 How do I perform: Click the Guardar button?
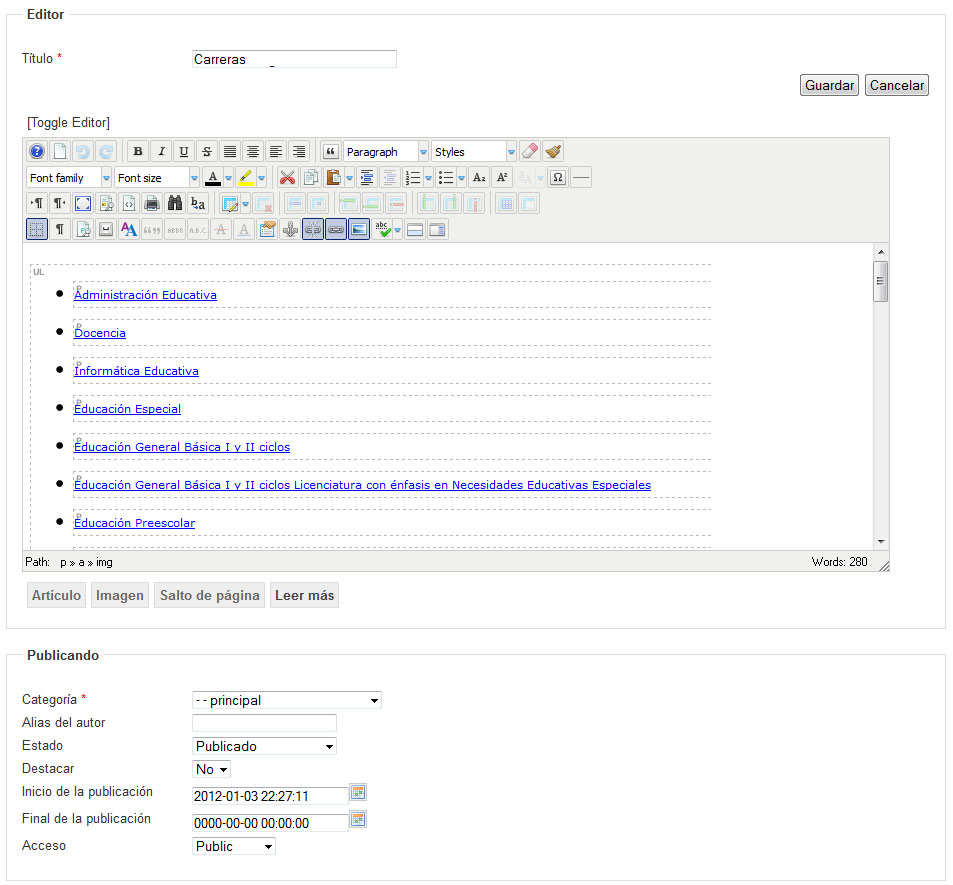tap(829, 85)
